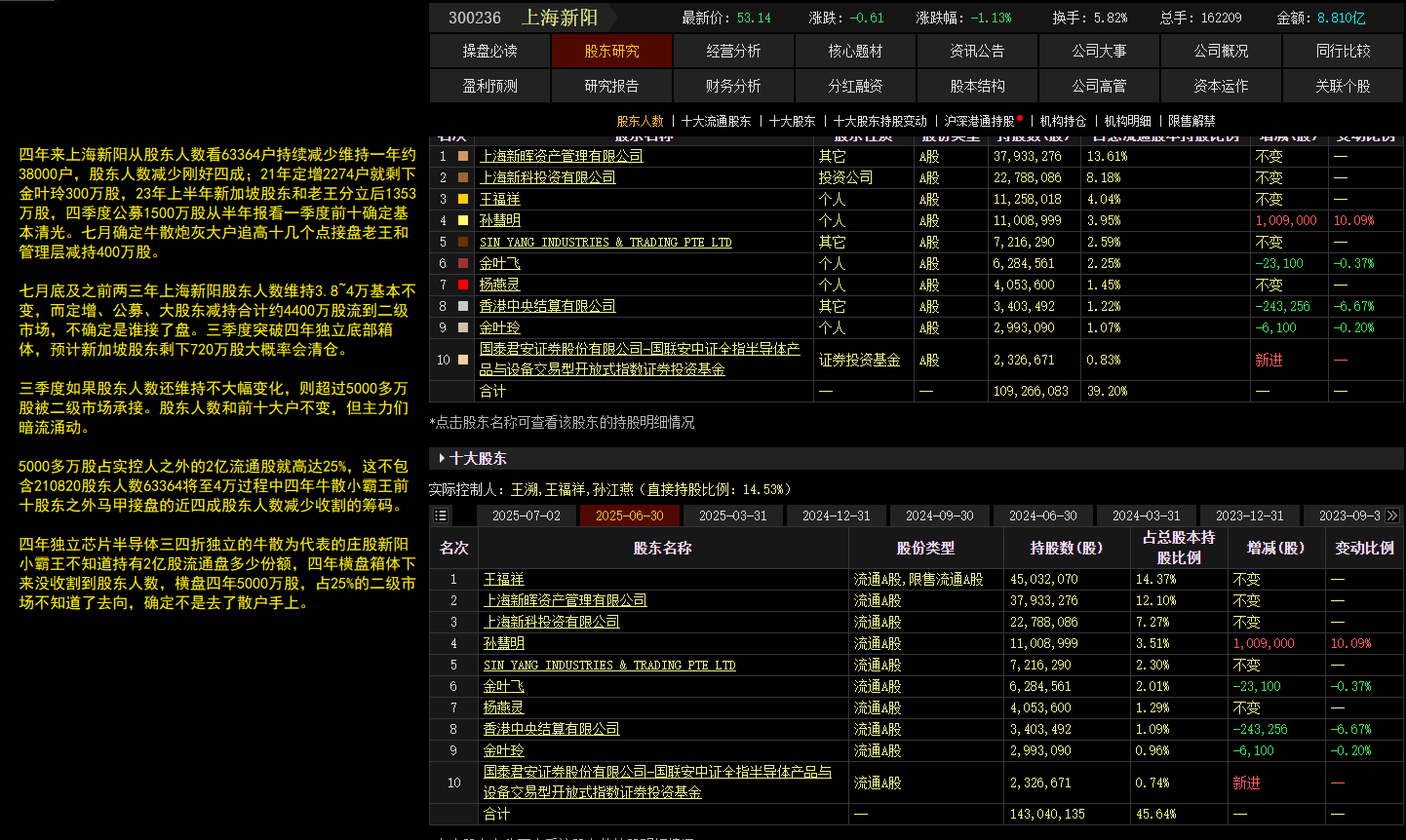This screenshot has height=840, width=1406.
Task: Jump to 十大流通股东 subsection
Action: coord(717,121)
